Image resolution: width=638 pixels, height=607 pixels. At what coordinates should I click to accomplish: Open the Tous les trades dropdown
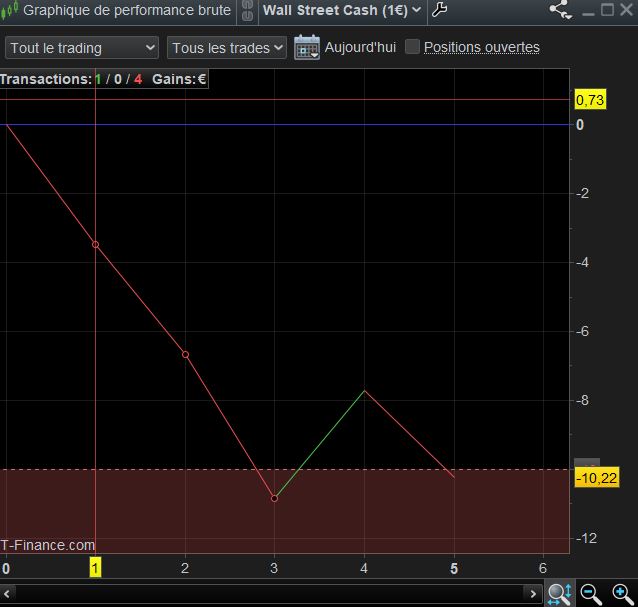point(227,48)
